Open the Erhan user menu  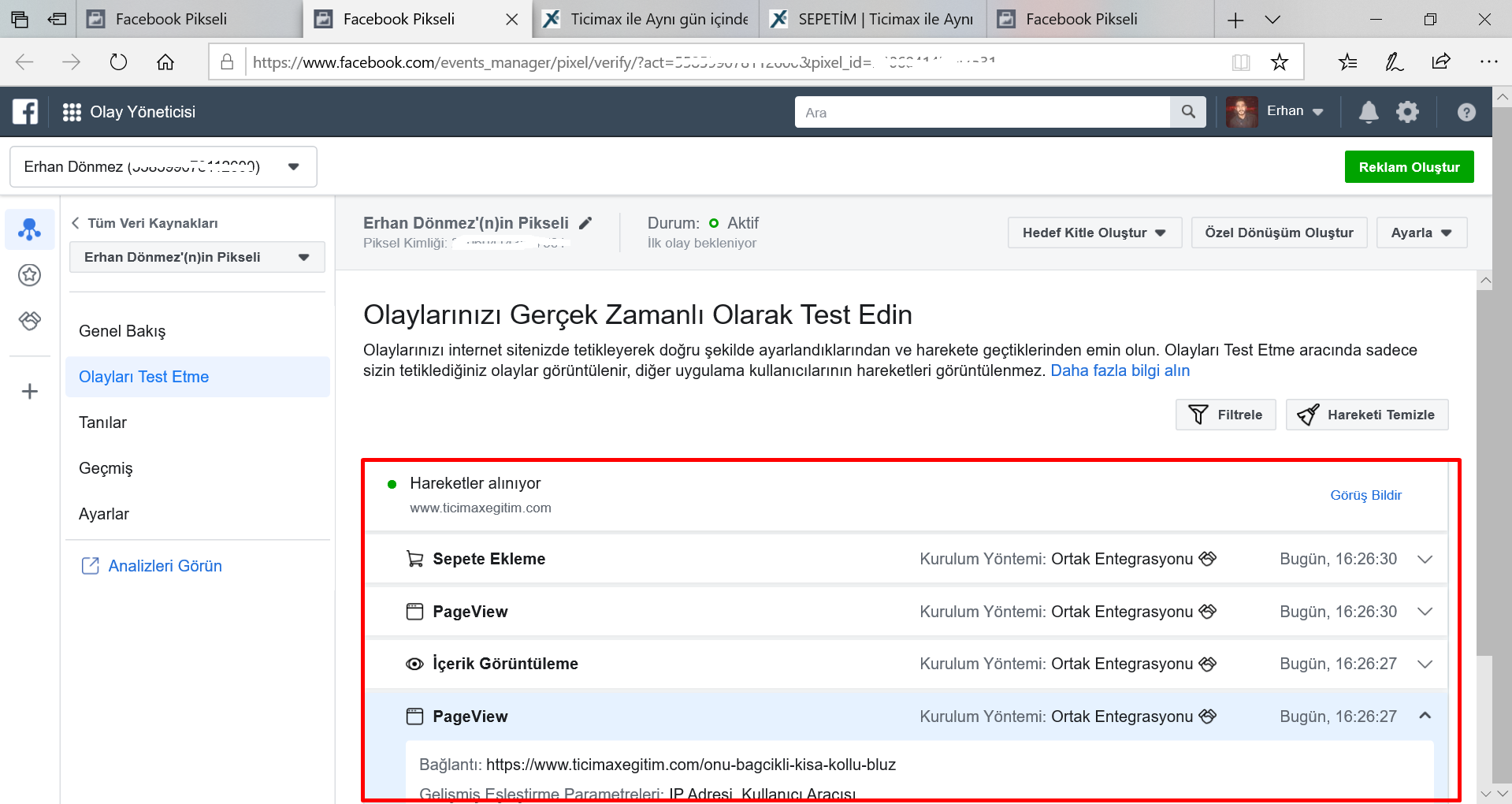point(1295,111)
